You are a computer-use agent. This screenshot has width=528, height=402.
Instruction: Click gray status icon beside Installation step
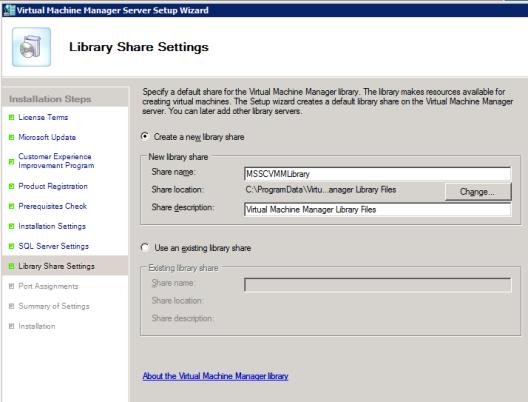pos(11,326)
